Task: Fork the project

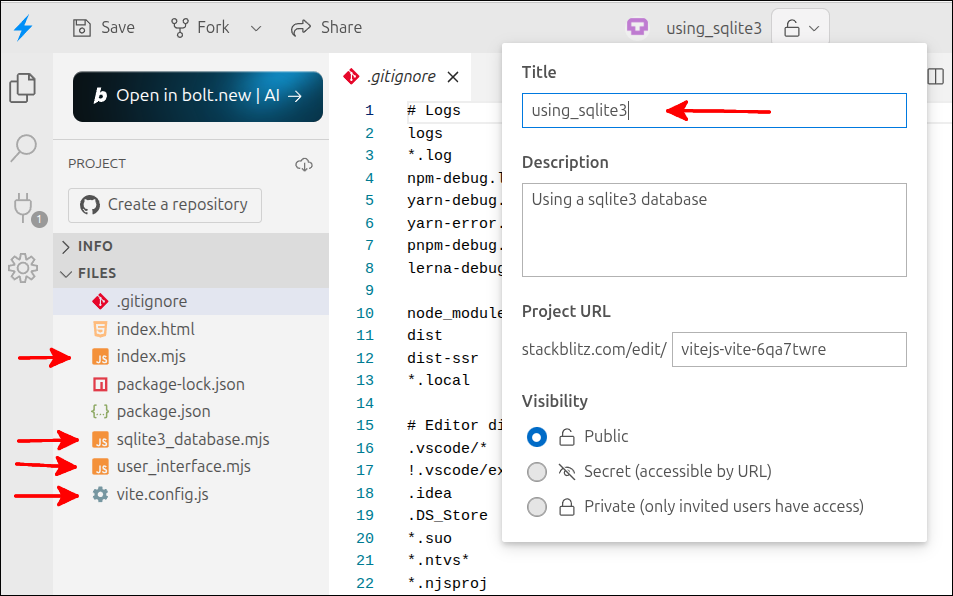Action: (x=199, y=27)
